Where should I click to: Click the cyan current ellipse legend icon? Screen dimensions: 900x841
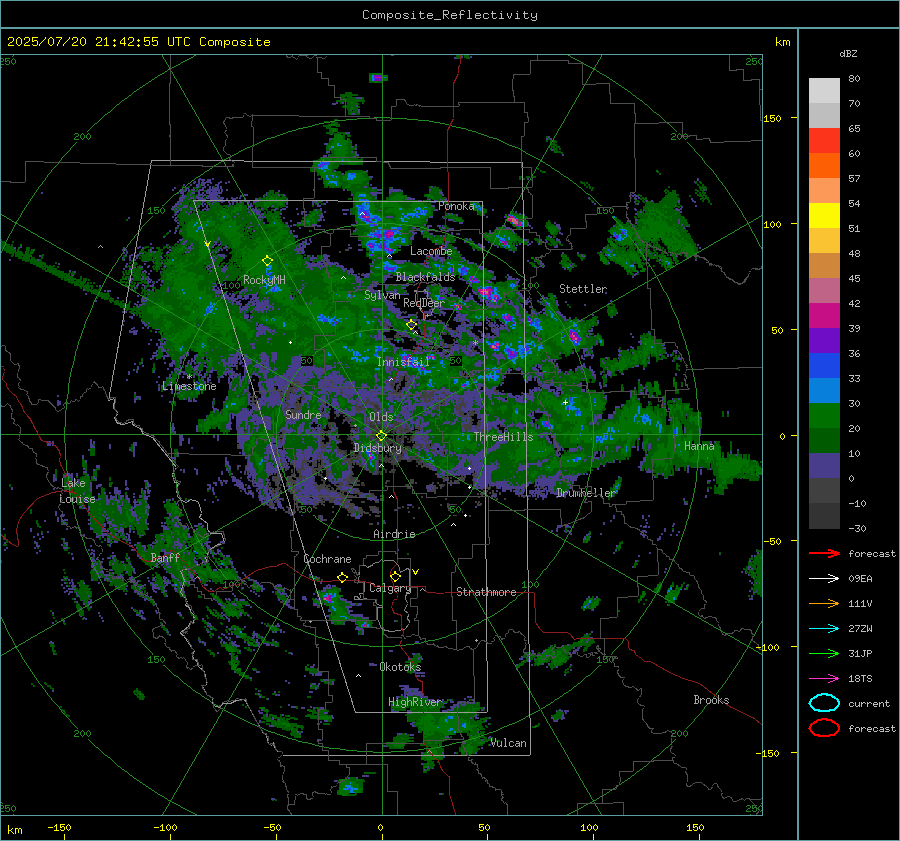point(824,703)
